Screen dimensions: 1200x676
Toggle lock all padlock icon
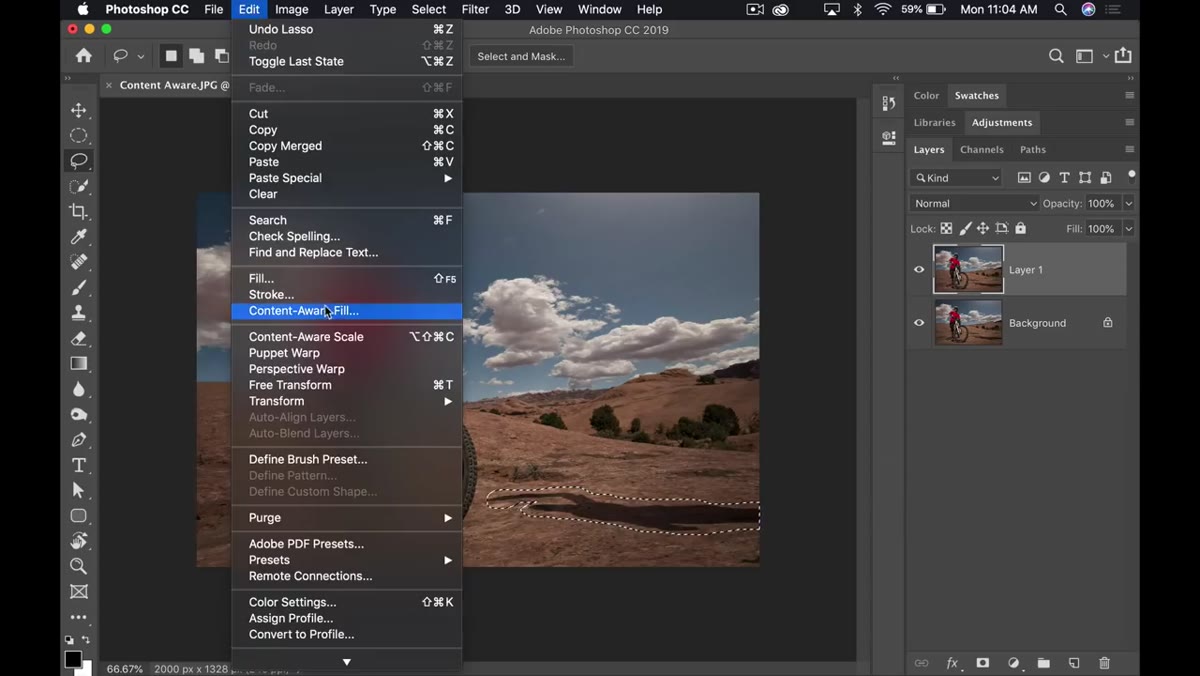point(1020,229)
